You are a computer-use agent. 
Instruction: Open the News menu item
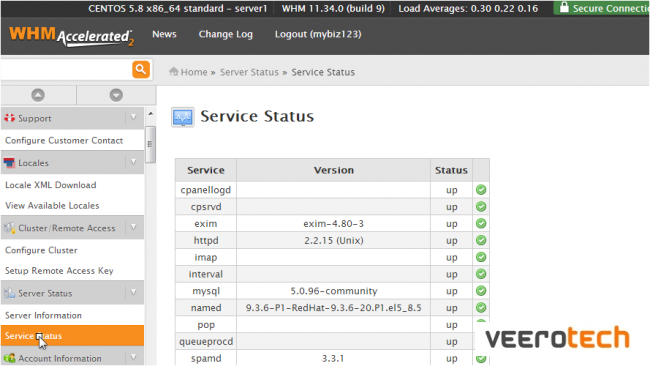[x=164, y=34]
